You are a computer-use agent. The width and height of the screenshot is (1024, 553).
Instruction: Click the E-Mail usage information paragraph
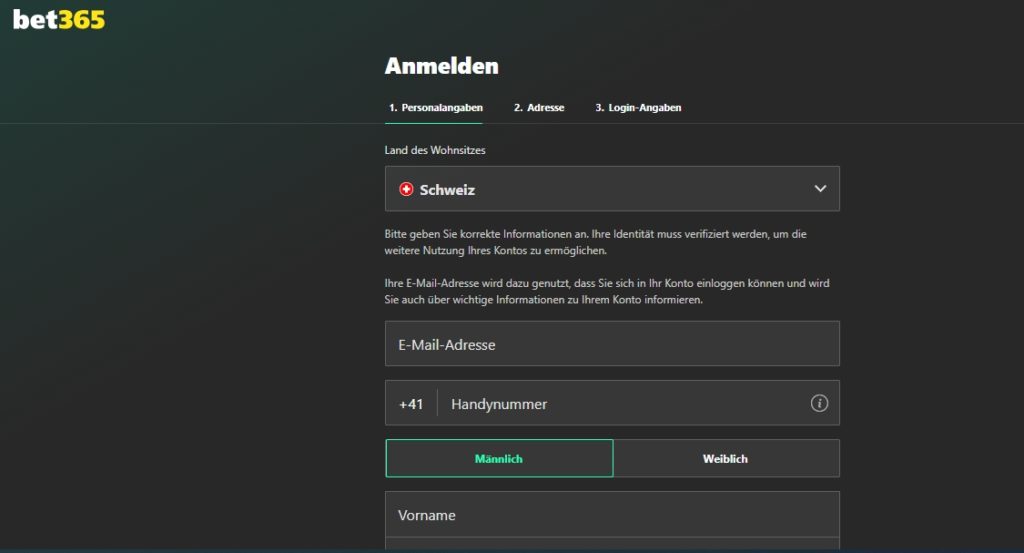click(x=607, y=291)
